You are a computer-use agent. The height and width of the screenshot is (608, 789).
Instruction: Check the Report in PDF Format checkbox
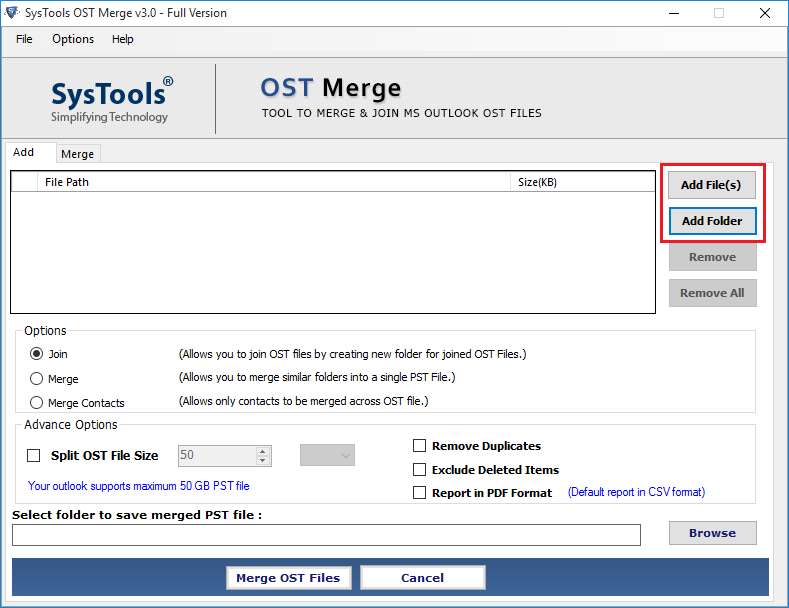(x=419, y=492)
